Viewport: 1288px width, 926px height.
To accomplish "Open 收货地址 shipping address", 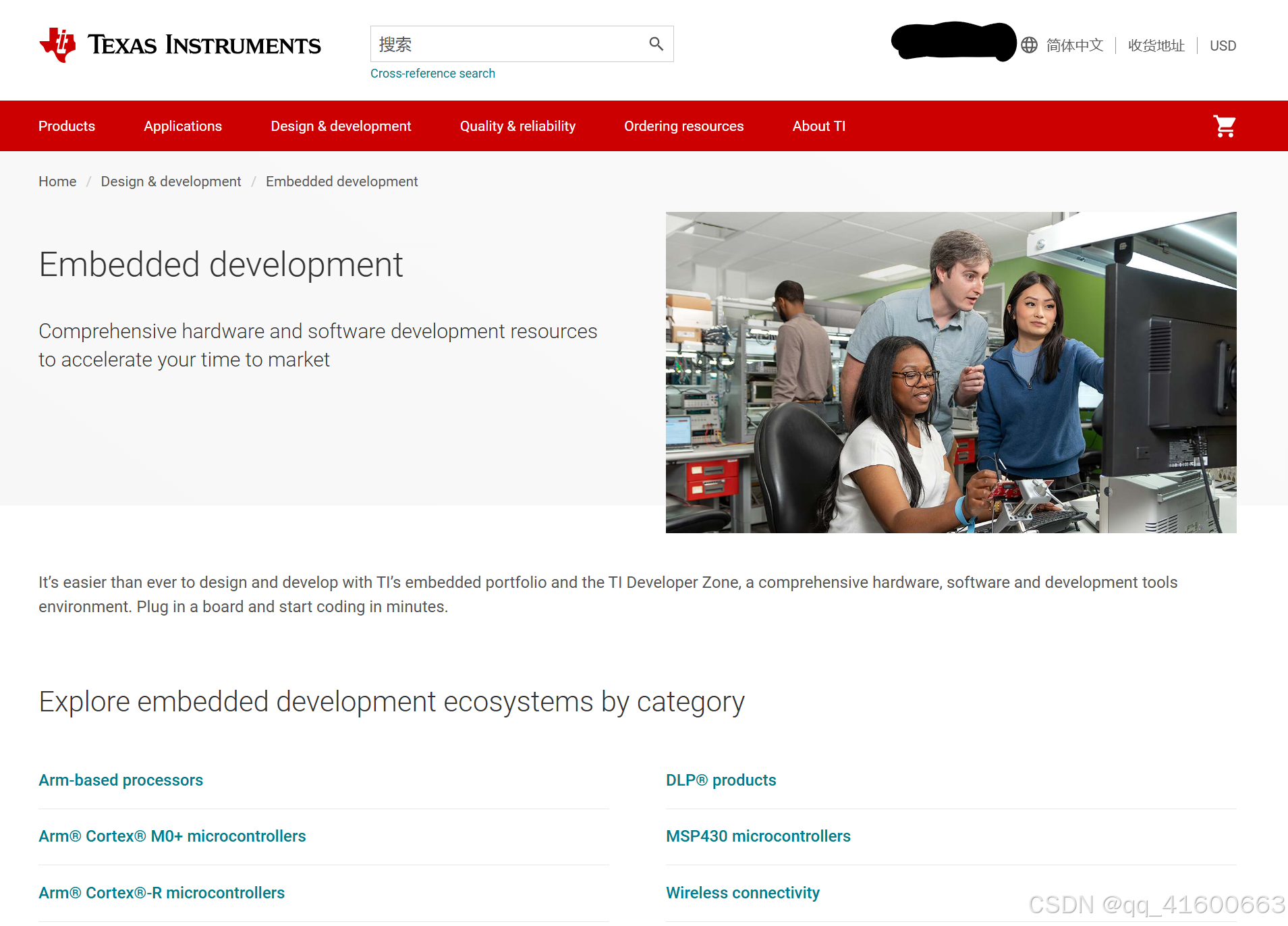I will (1156, 45).
